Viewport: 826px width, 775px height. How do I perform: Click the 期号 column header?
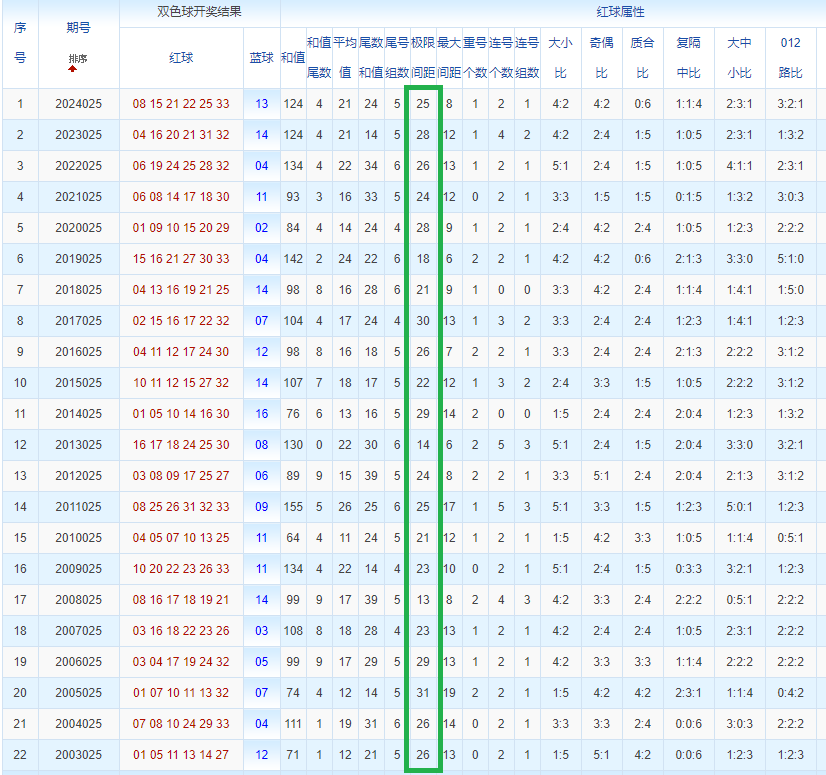(78, 28)
